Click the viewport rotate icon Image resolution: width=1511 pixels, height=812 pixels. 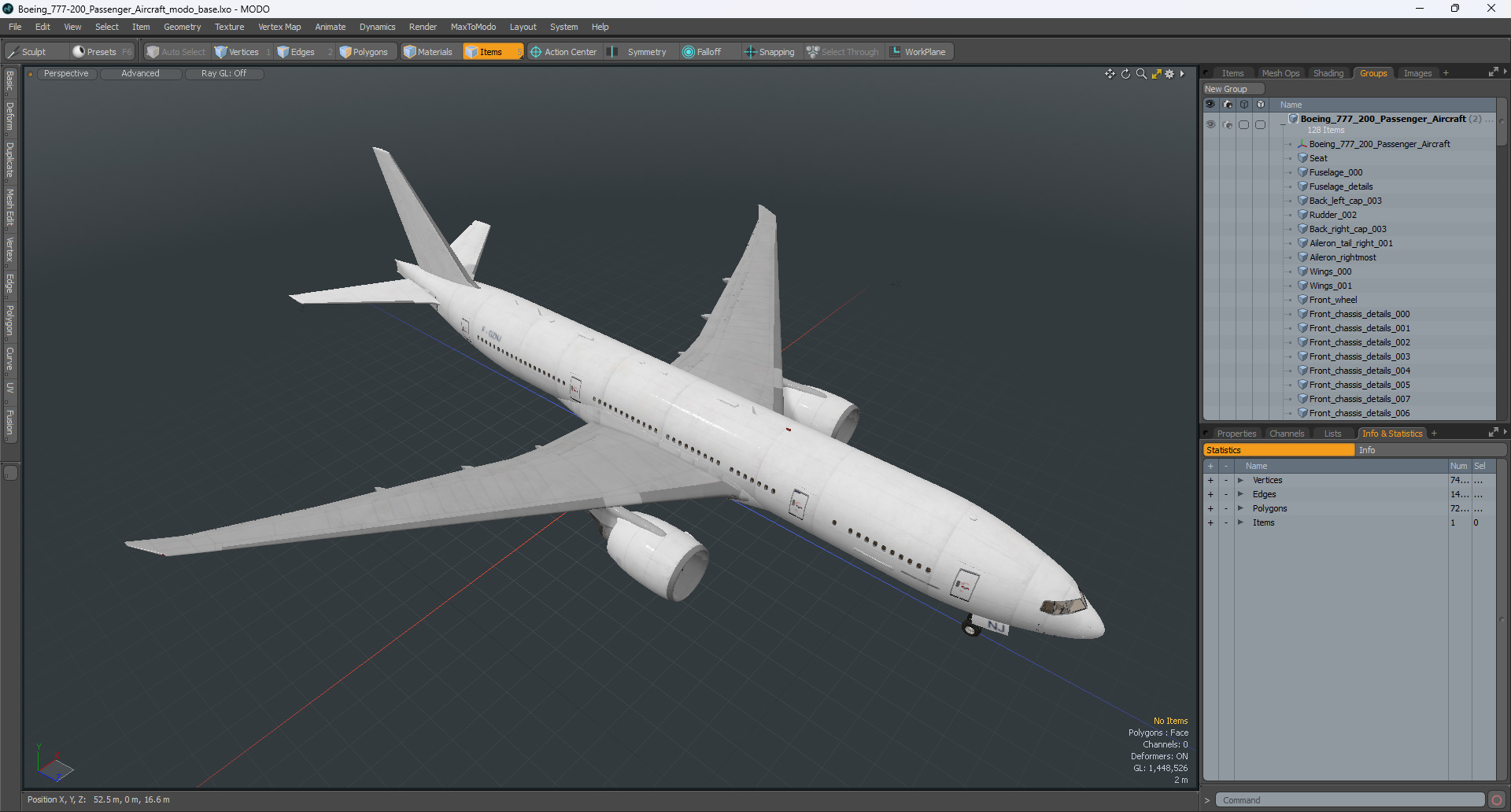click(x=1125, y=74)
